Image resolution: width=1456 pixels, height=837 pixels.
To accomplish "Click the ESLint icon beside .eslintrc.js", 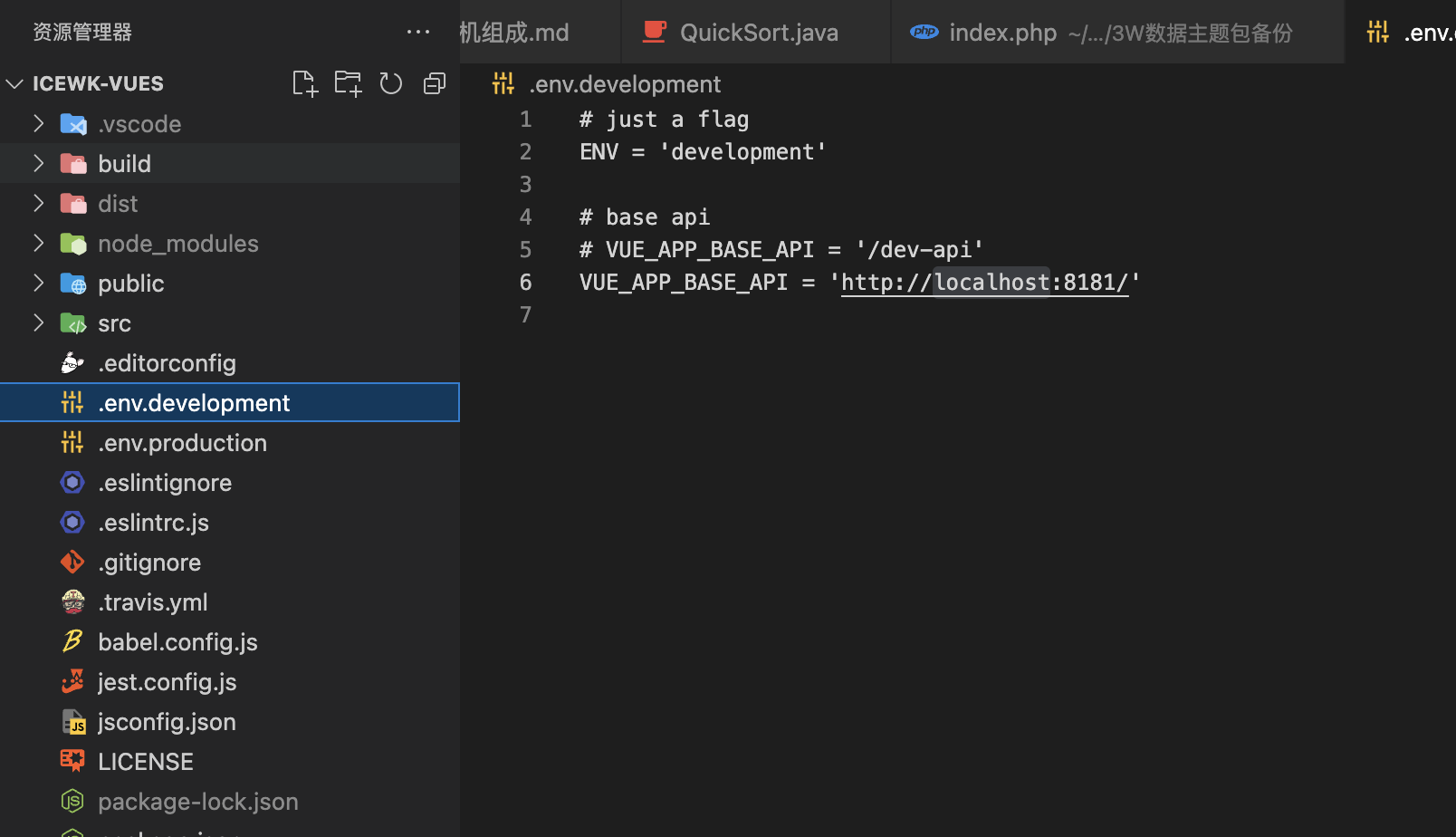I will tap(72, 523).
